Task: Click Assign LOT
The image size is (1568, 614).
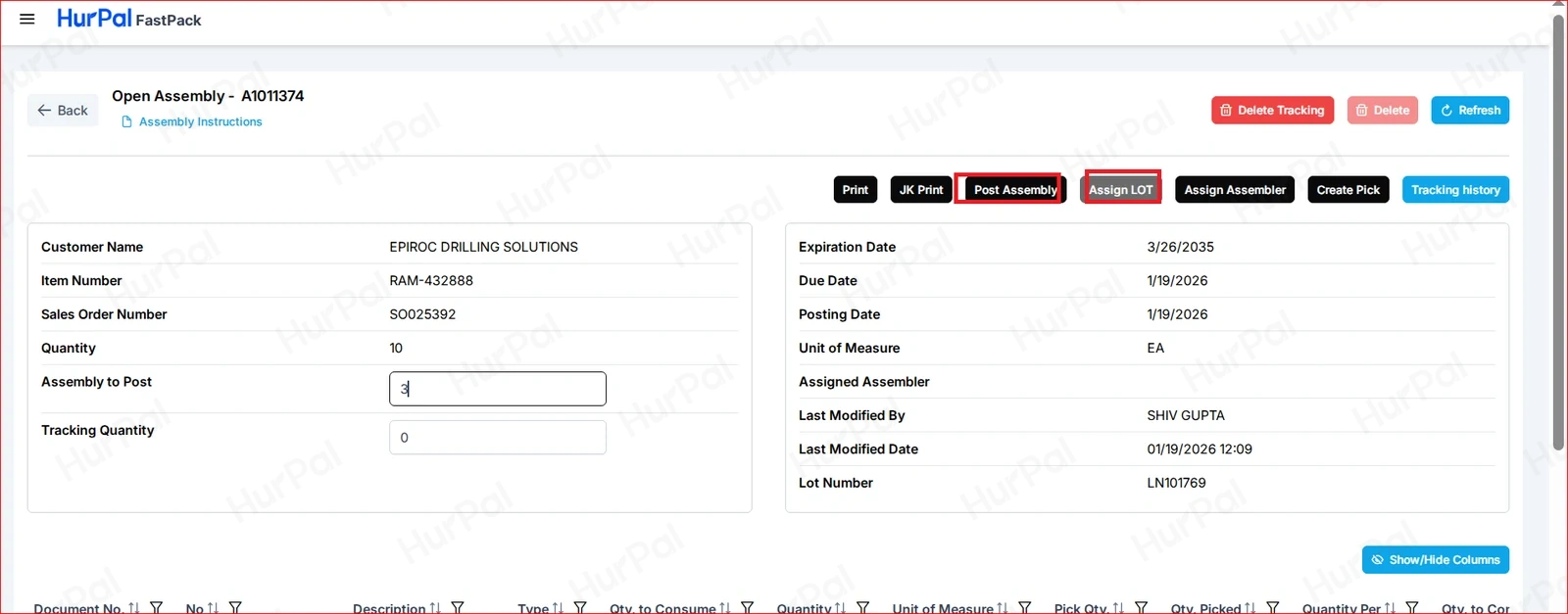Action: (x=1121, y=190)
